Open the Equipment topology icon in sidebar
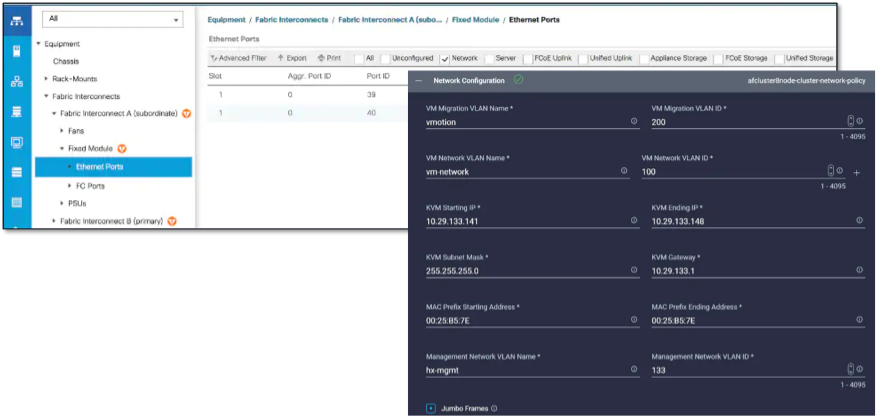This screenshot has width=879, height=418. tap(16, 20)
